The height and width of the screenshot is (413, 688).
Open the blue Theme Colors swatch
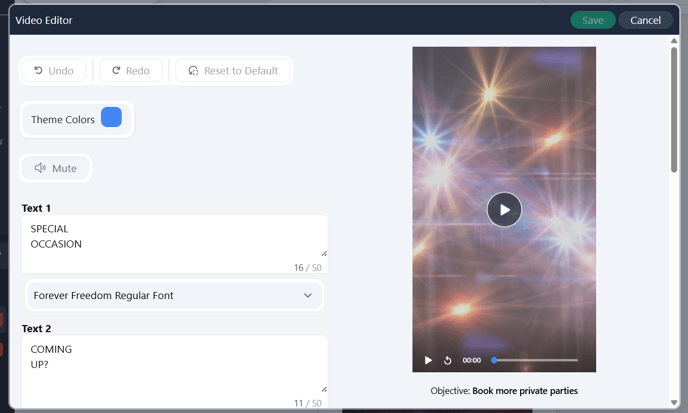(x=111, y=117)
